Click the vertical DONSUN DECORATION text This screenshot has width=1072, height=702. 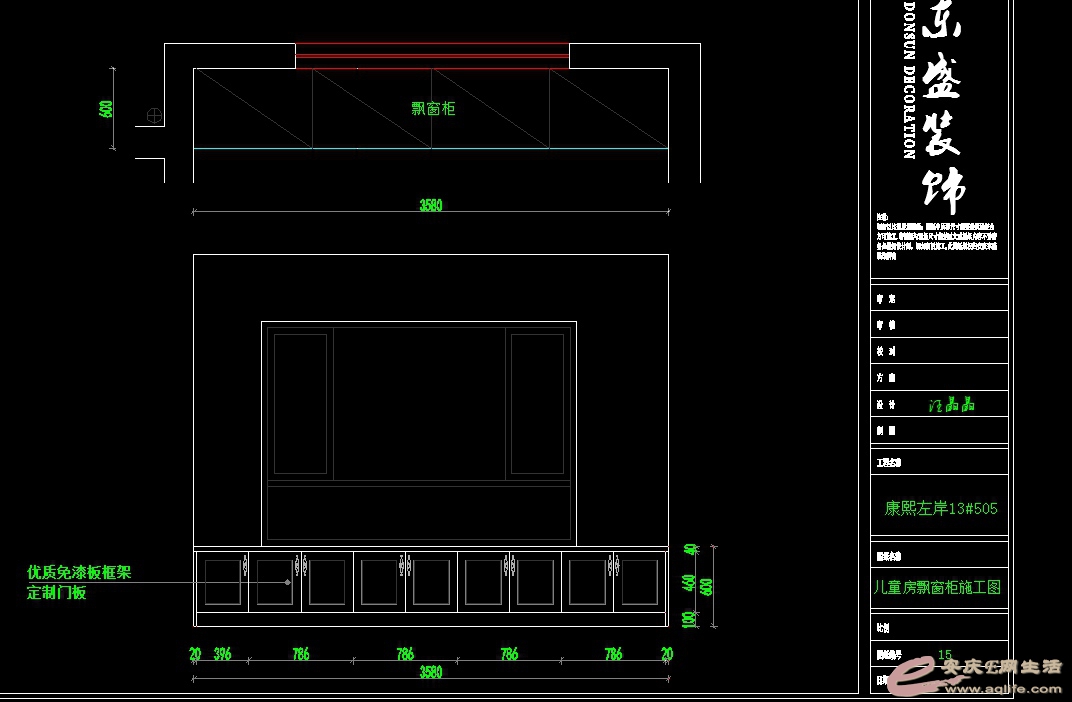(909, 80)
